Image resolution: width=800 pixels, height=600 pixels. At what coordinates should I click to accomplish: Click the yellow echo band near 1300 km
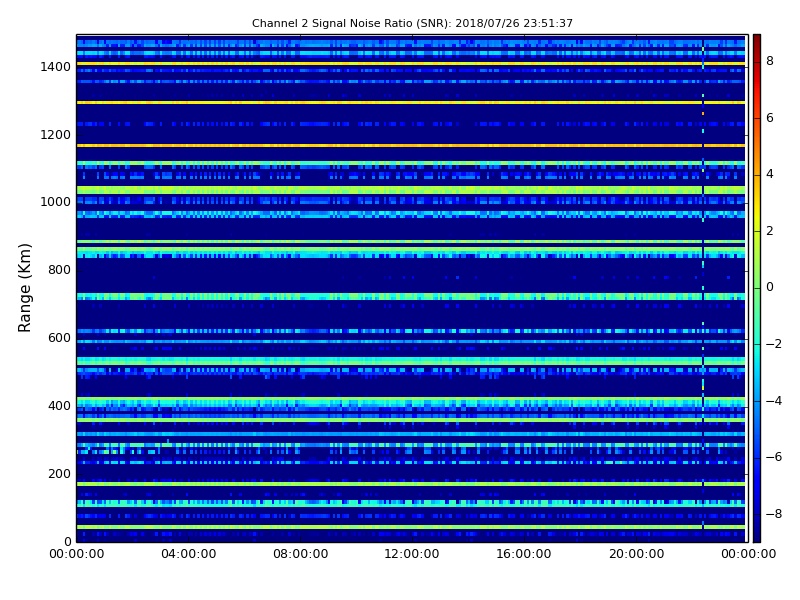coord(411,103)
